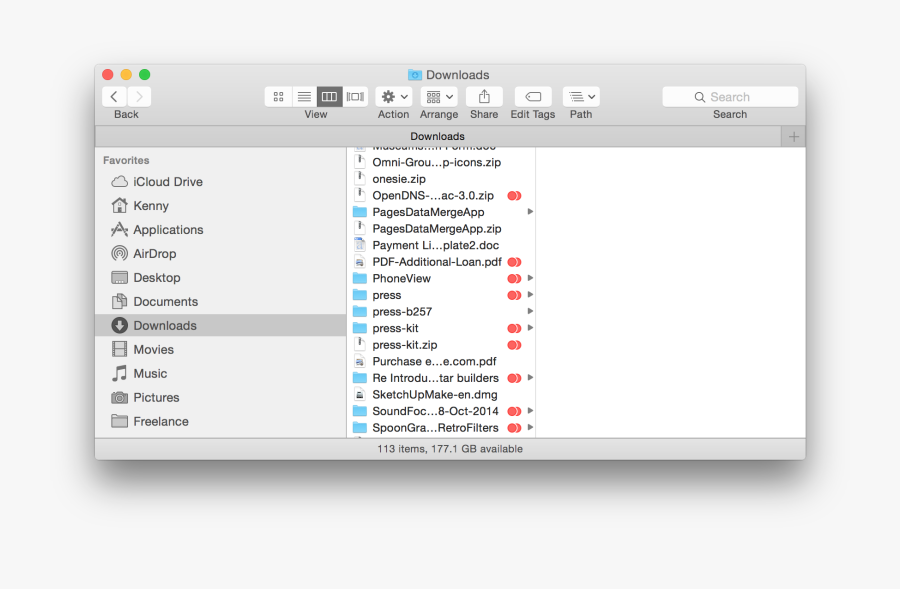Go back using the Back button
Image resolution: width=900 pixels, height=589 pixels.
click(113, 96)
